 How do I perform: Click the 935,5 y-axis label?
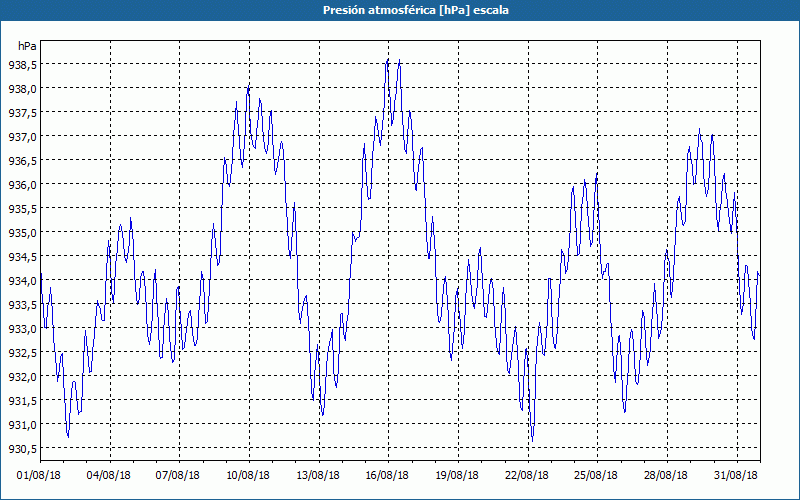22,209
